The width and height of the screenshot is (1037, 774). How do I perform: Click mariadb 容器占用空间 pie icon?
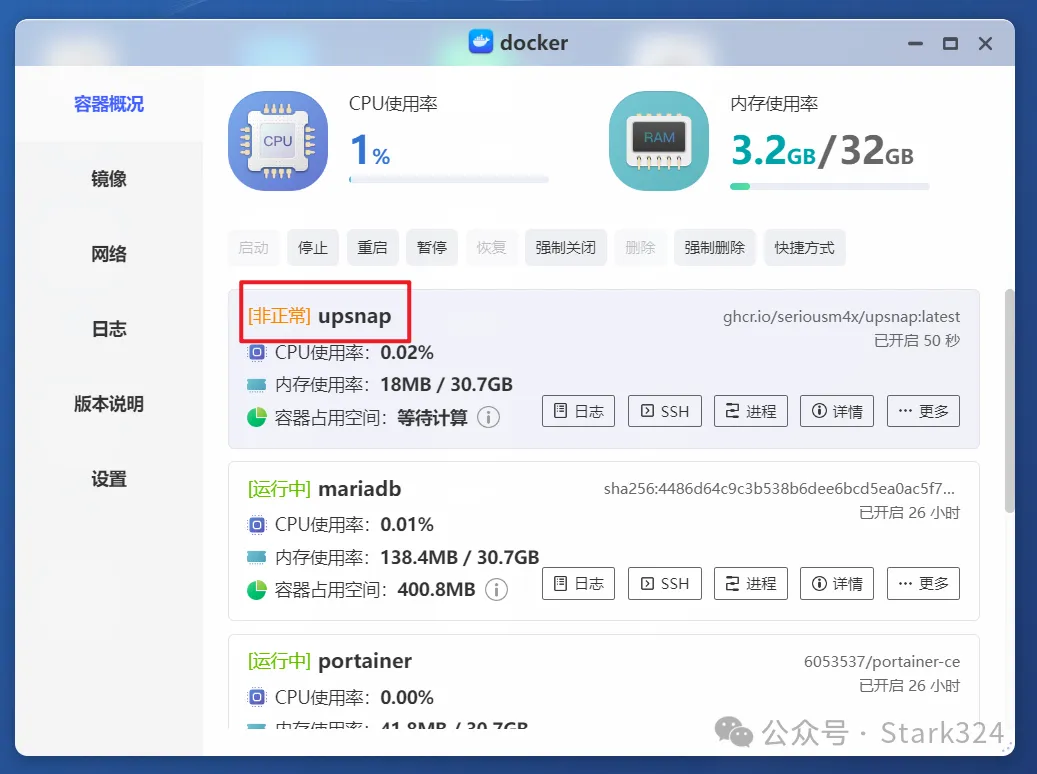(257, 589)
